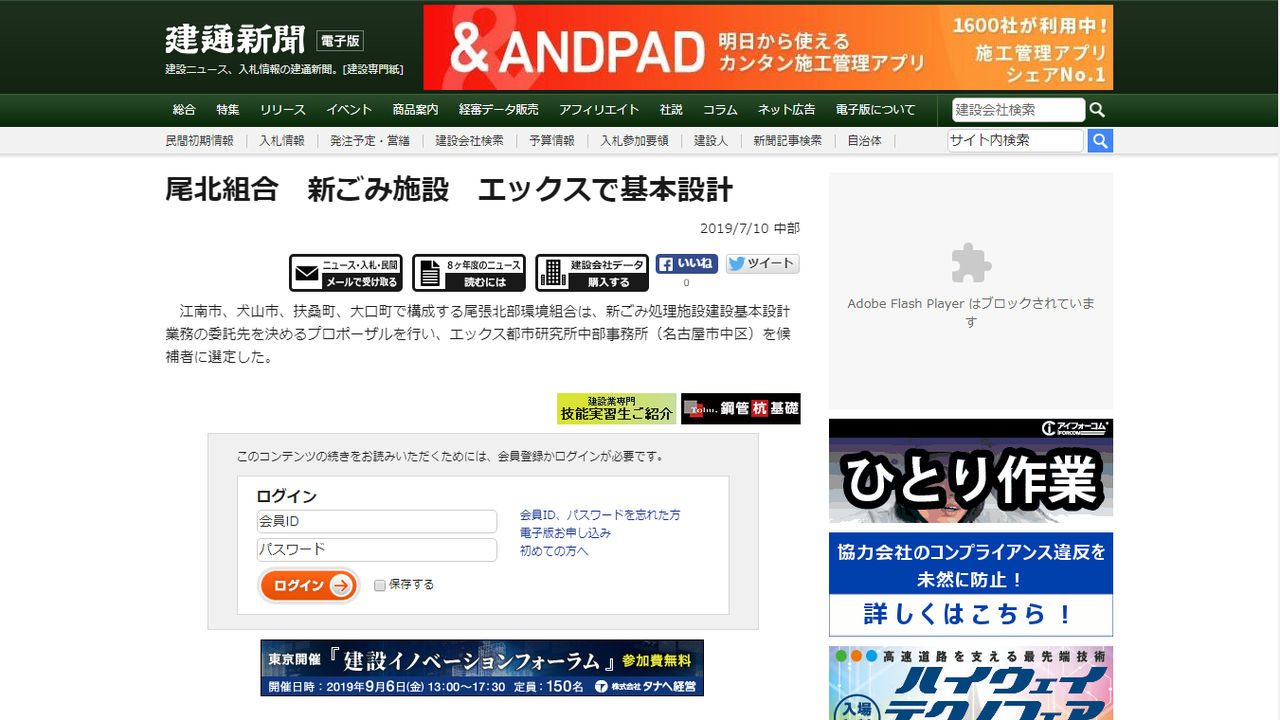Click the article headline 尾北組合 新ごみ施設
This screenshot has width=1280, height=720.
pos(449,189)
